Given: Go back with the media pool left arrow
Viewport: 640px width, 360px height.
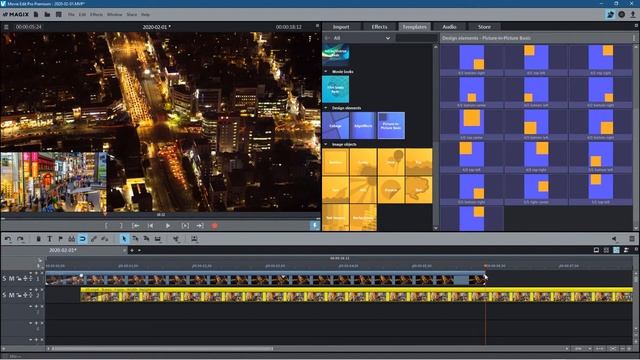Looking at the screenshot, I should [x=327, y=38].
